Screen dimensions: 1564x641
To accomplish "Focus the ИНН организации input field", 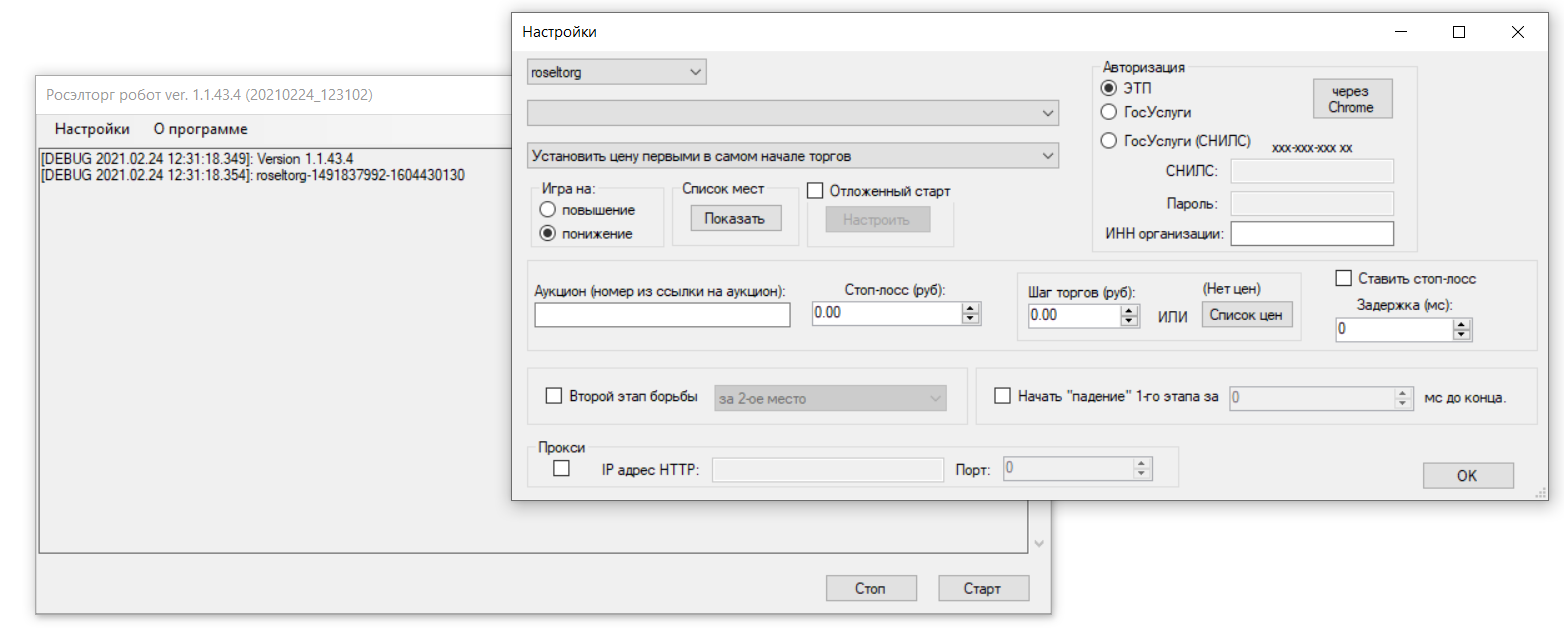I will tap(1312, 233).
